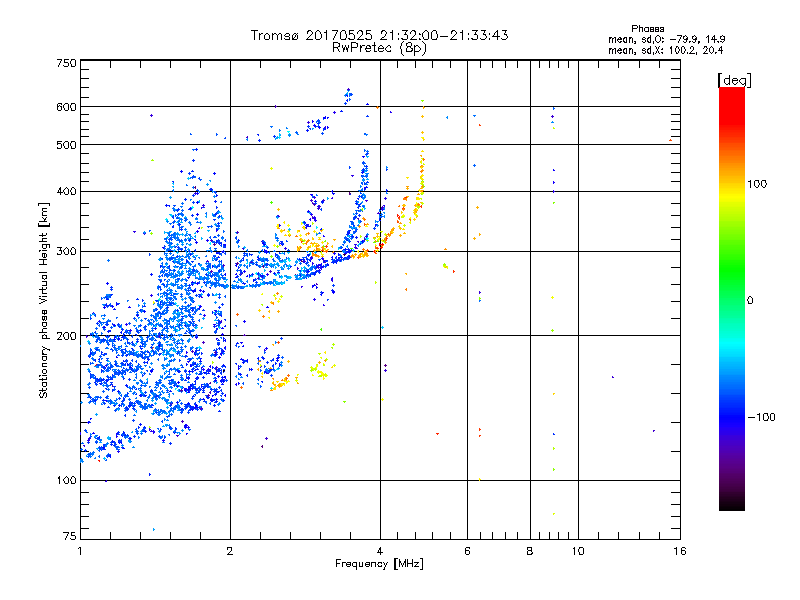Click the colorbar tick label "-100"

pos(761,417)
